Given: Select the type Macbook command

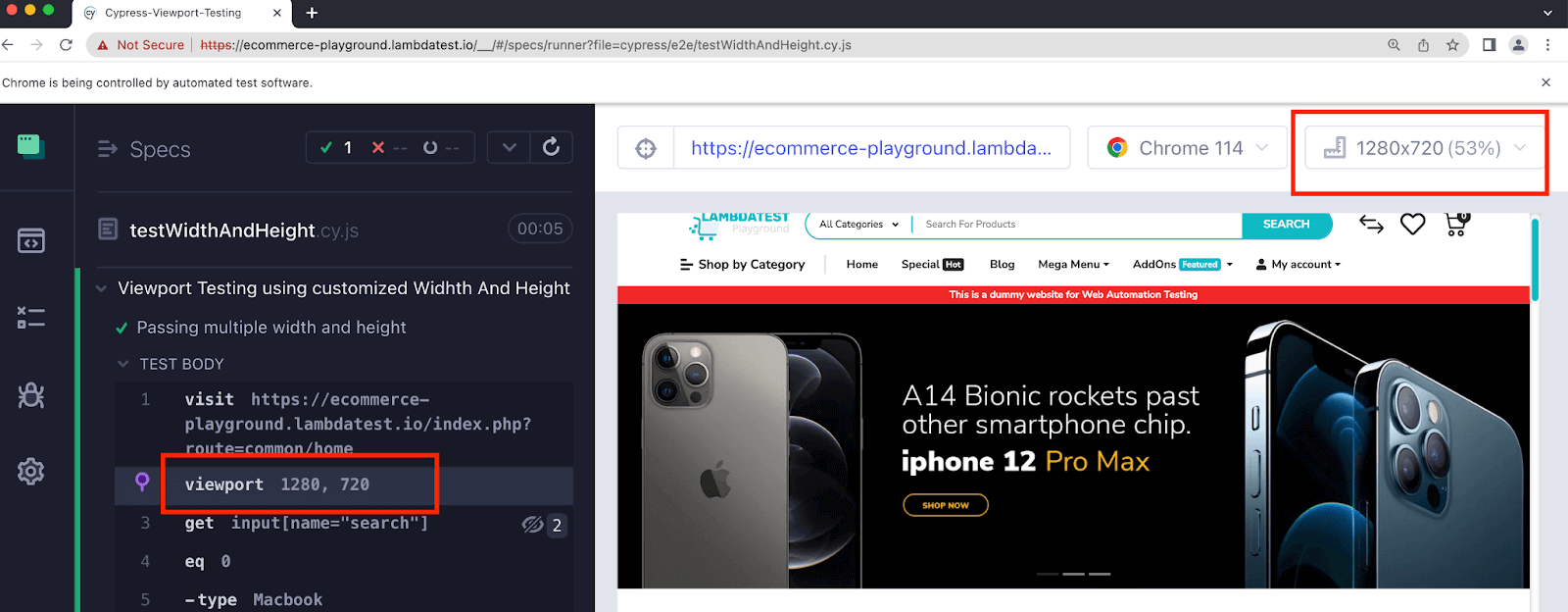Looking at the screenshot, I should [x=344, y=599].
